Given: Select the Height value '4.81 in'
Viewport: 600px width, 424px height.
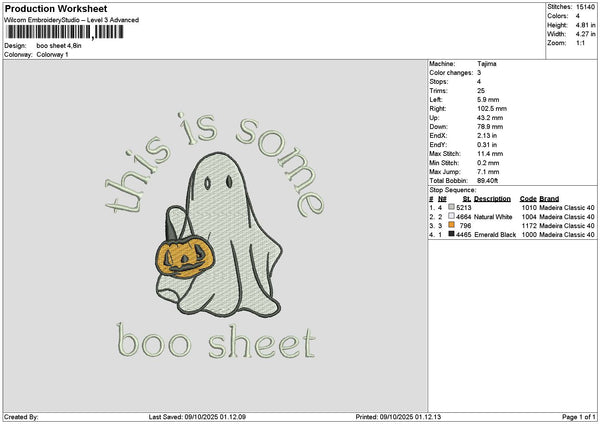Looking at the screenshot, I should [x=585, y=25].
